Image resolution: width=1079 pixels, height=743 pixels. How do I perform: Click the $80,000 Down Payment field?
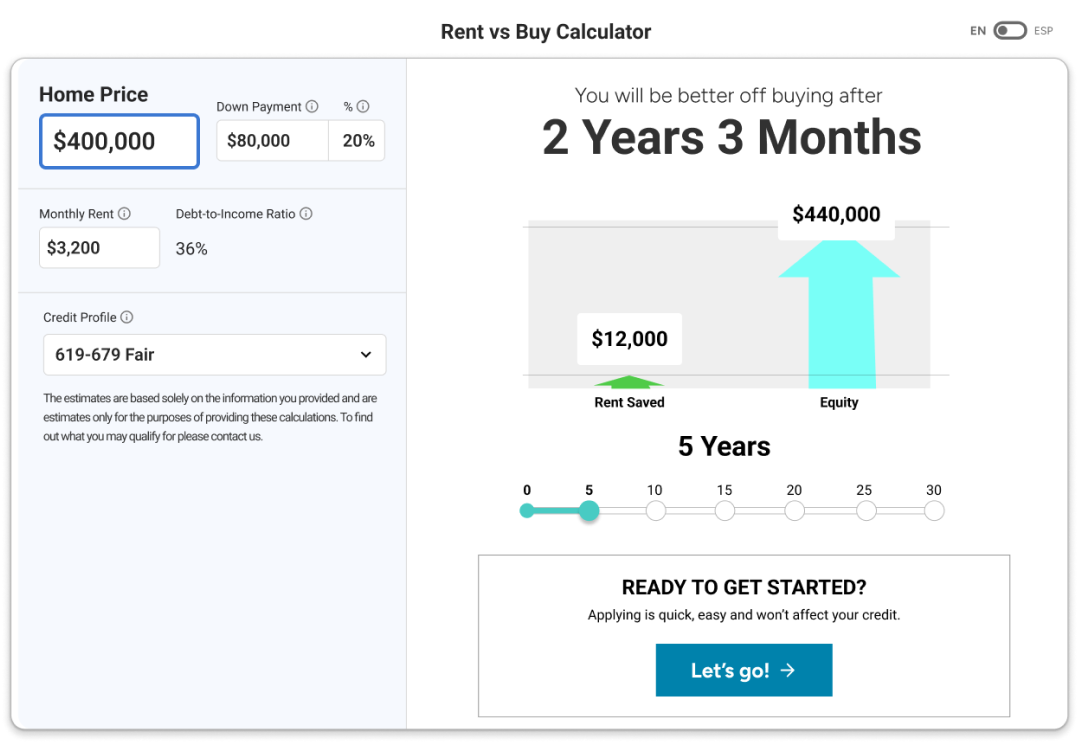271,141
